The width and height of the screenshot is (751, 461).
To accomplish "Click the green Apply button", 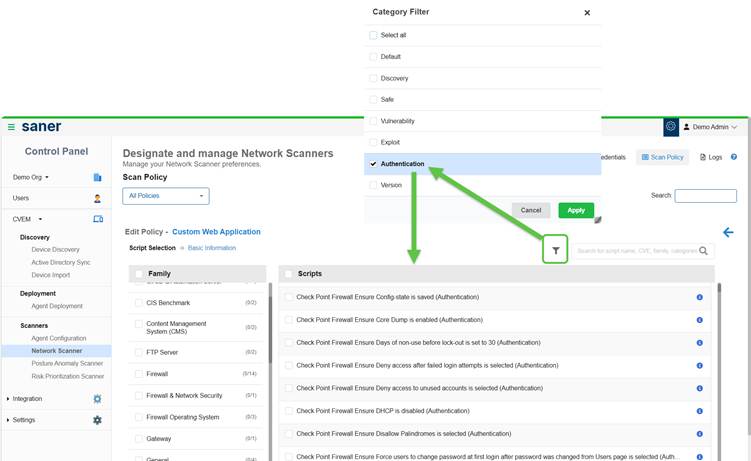I will 576,210.
